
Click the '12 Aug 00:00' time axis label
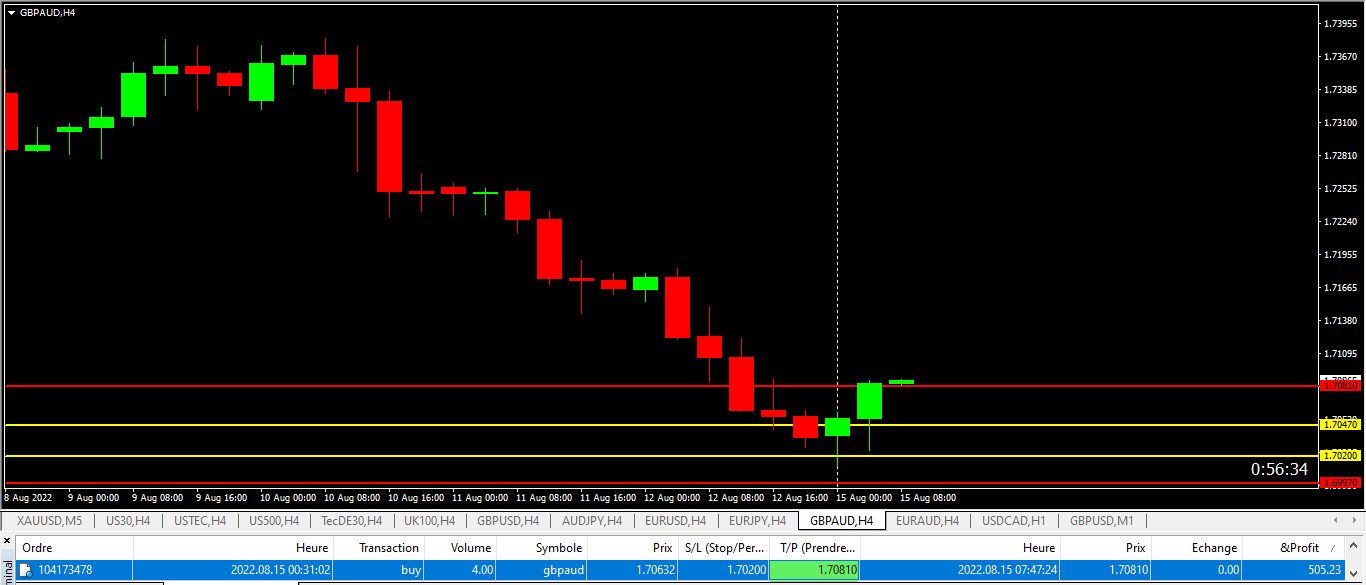672,497
